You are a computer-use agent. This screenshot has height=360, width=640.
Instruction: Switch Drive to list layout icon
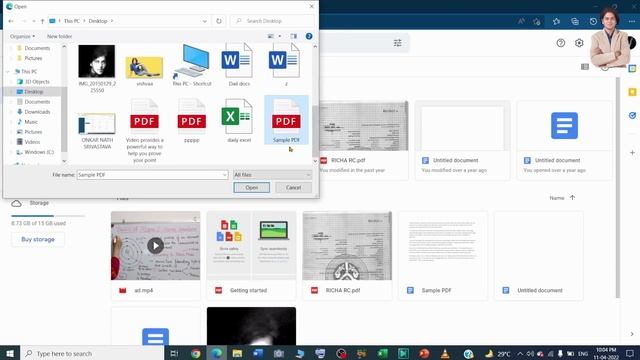[x=584, y=67]
